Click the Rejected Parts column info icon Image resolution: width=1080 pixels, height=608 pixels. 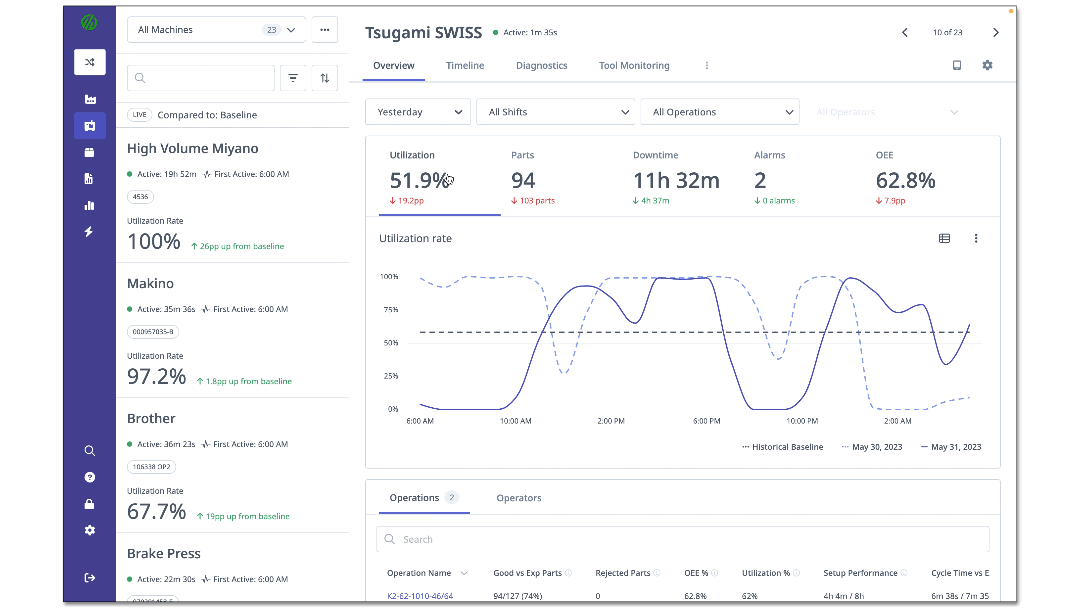(x=657, y=573)
